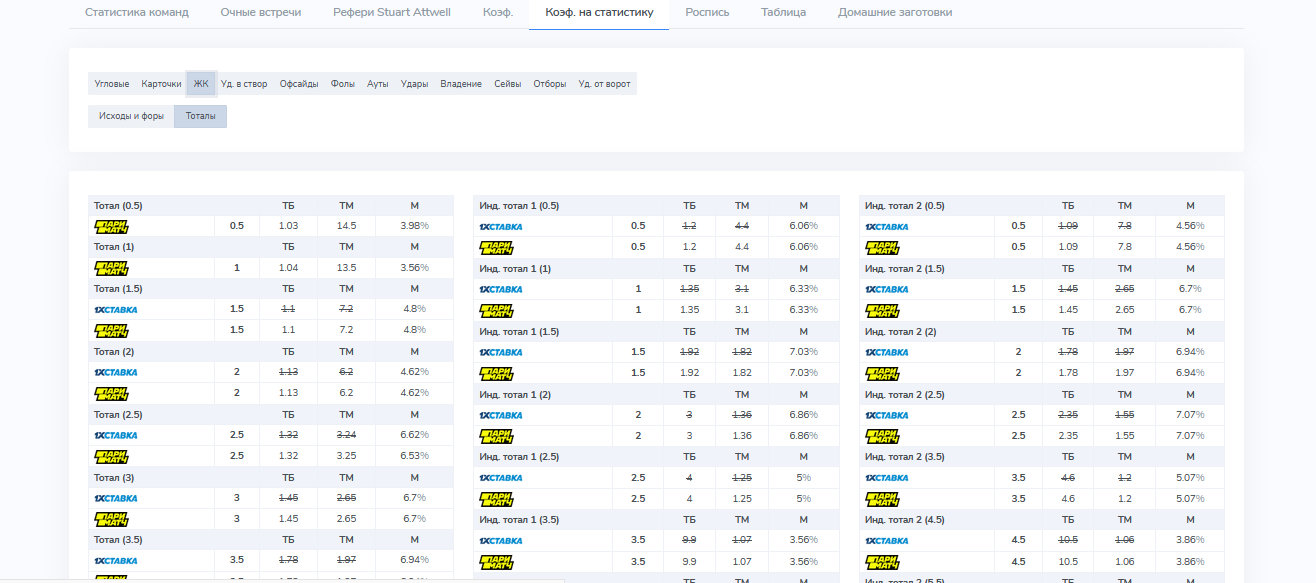The width and height of the screenshot is (1316, 583).
Task: Switch to the Очные встречи tab
Action: coord(260,13)
